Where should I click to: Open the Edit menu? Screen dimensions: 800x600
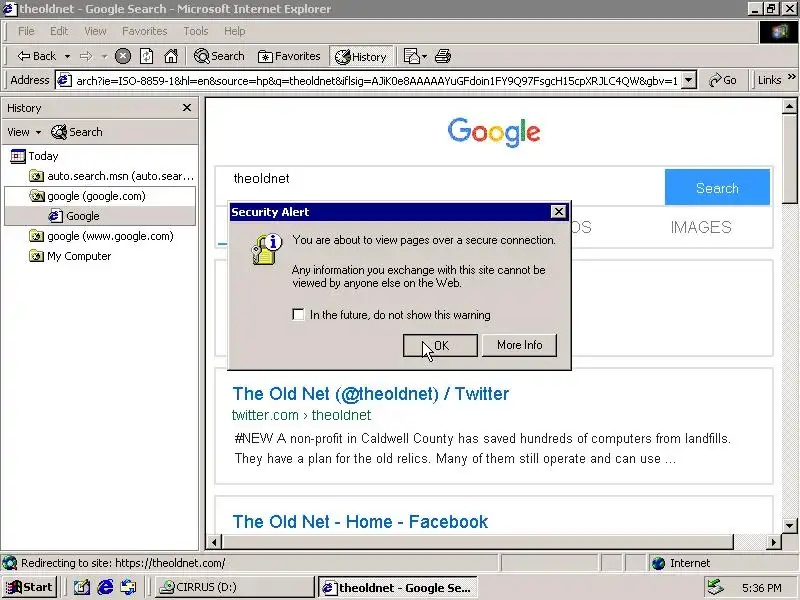[59, 31]
